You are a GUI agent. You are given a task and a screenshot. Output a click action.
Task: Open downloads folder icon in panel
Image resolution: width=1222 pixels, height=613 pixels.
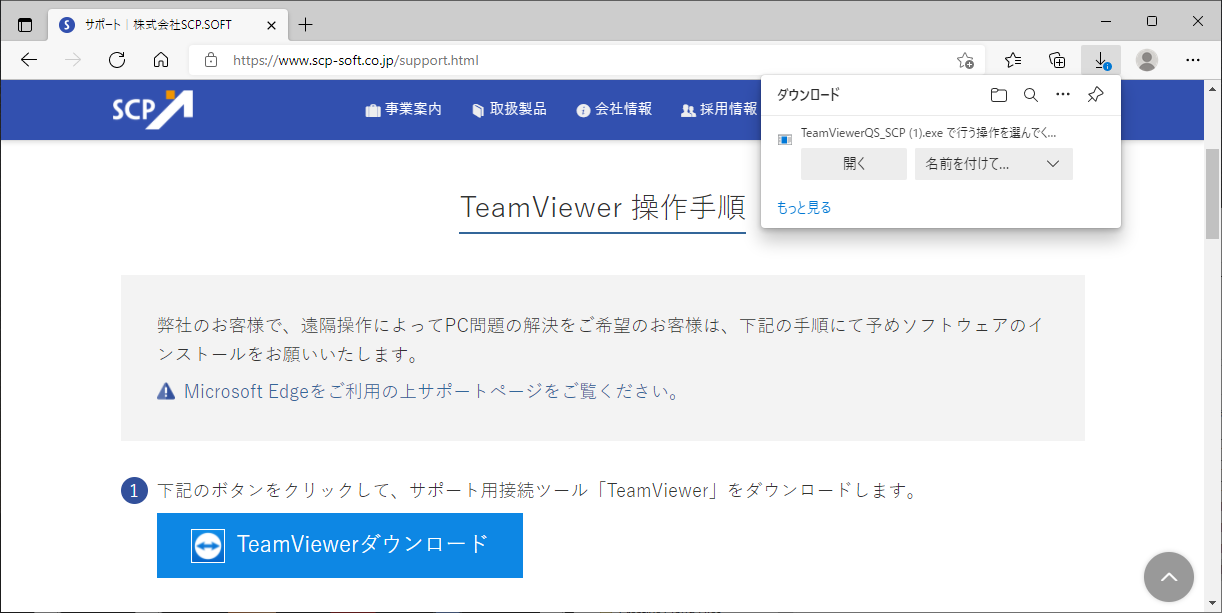click(999, 95)
